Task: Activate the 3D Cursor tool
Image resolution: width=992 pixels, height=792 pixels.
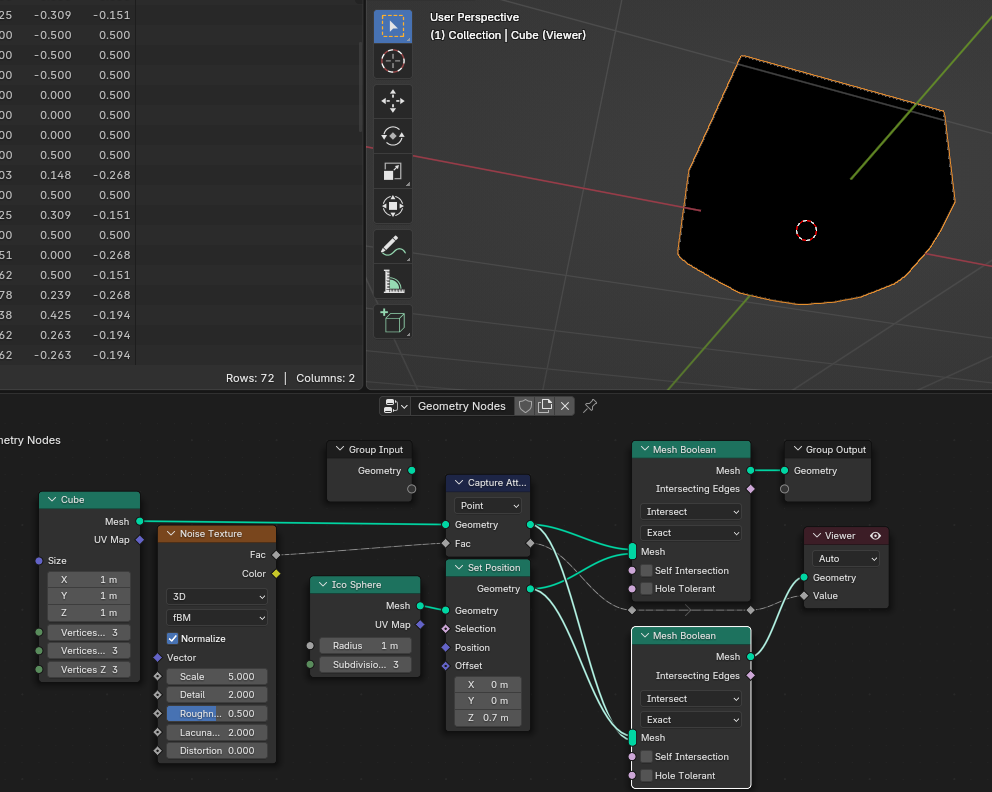Action: 393,61
